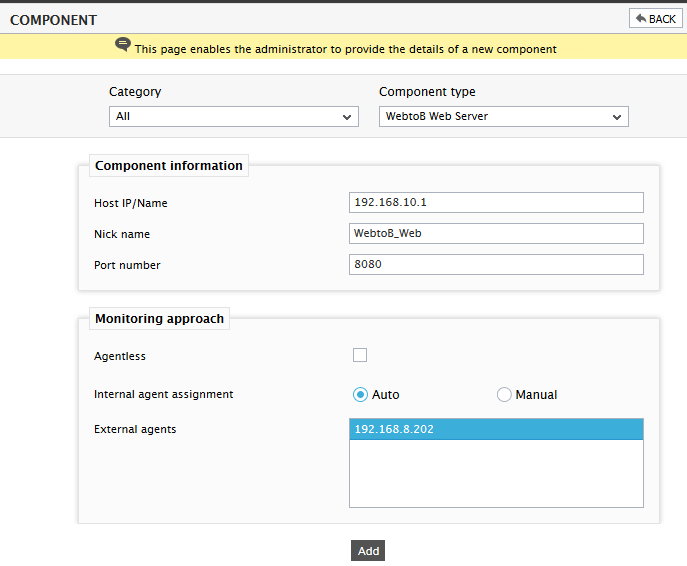Select the Port number text box
Screen dimensions: 687x566
click(496, 265)
